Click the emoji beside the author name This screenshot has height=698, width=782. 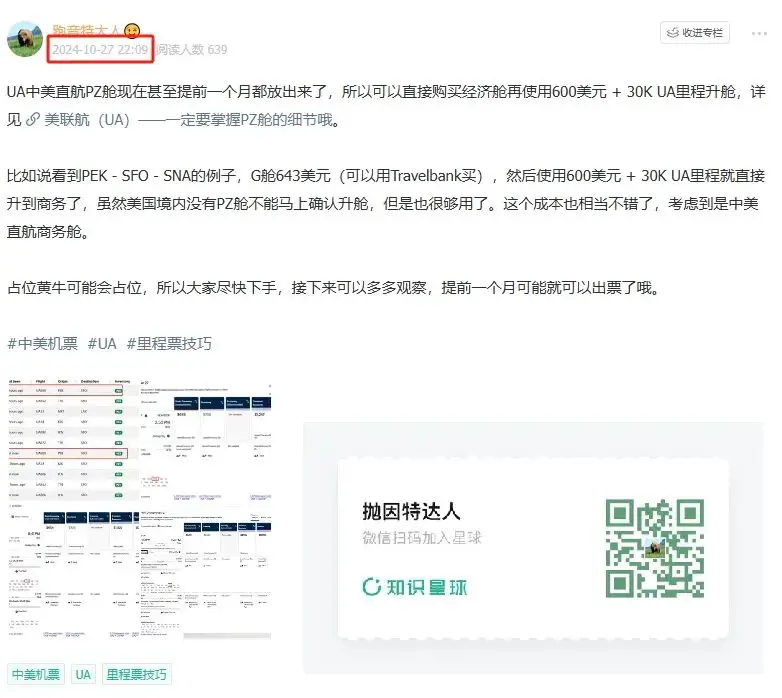point(132,31)
